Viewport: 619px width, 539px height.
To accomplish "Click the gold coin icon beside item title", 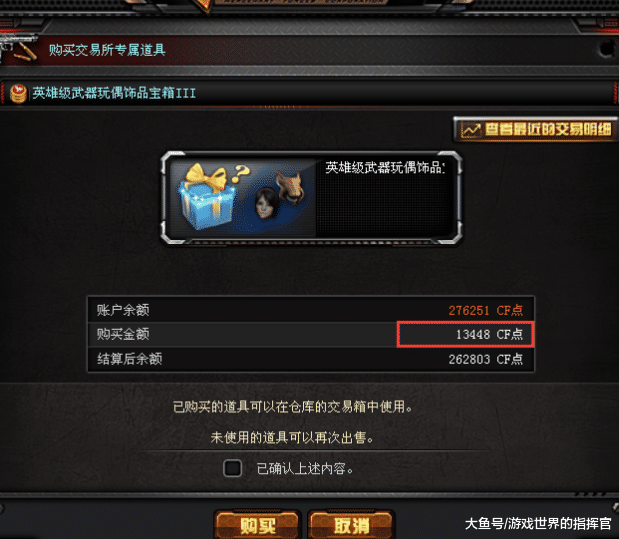I will pos(18,93).
